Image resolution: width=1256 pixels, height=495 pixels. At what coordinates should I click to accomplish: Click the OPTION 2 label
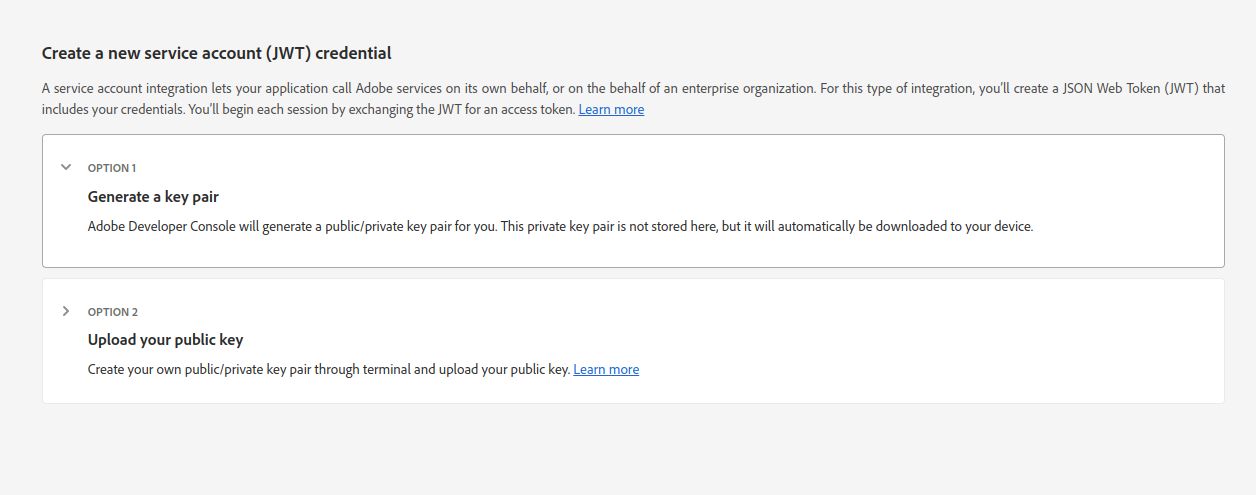pyautogui.click(x=113, y=312)
